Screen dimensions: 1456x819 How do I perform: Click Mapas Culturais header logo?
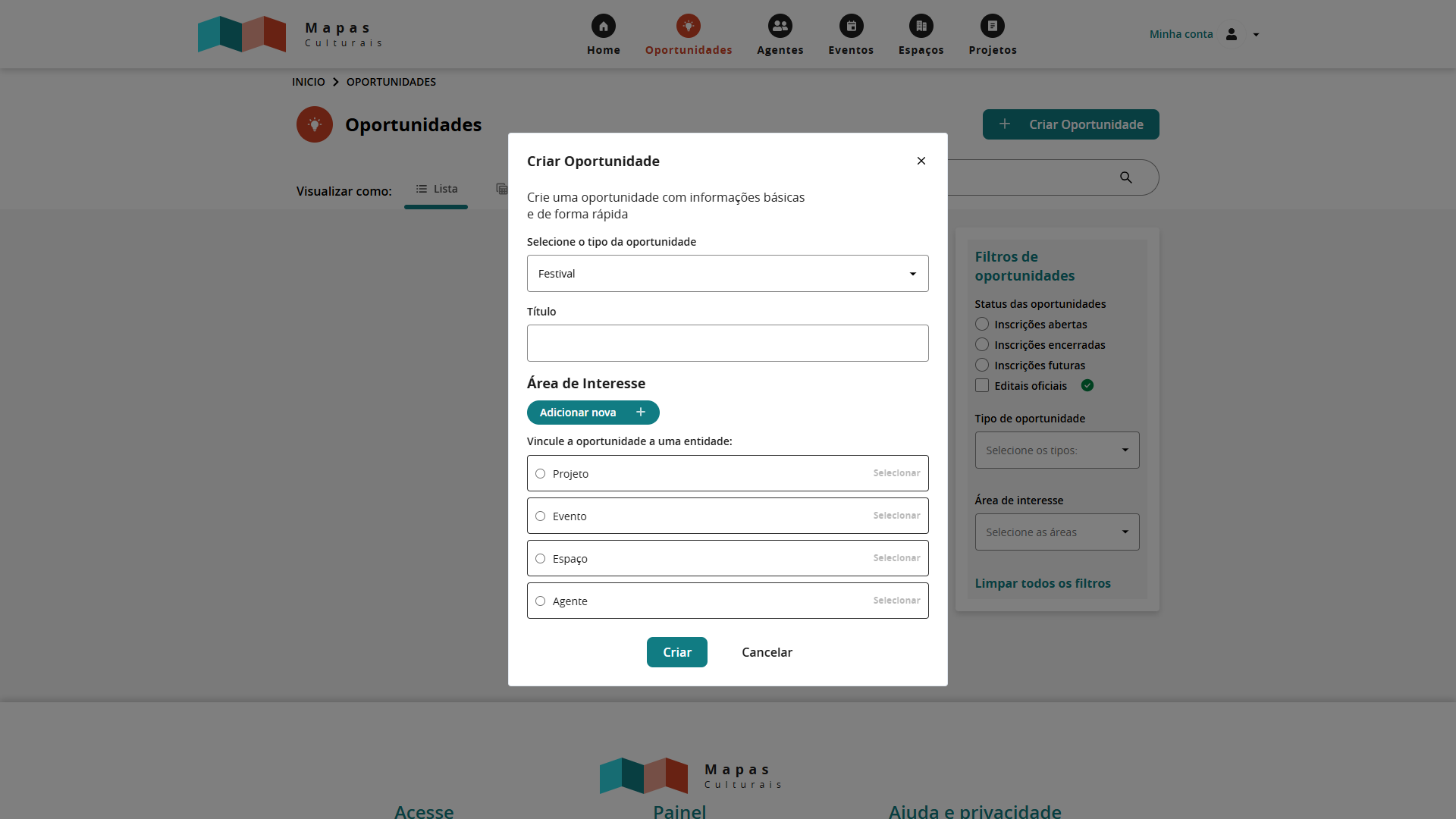(x=290, y=34)
